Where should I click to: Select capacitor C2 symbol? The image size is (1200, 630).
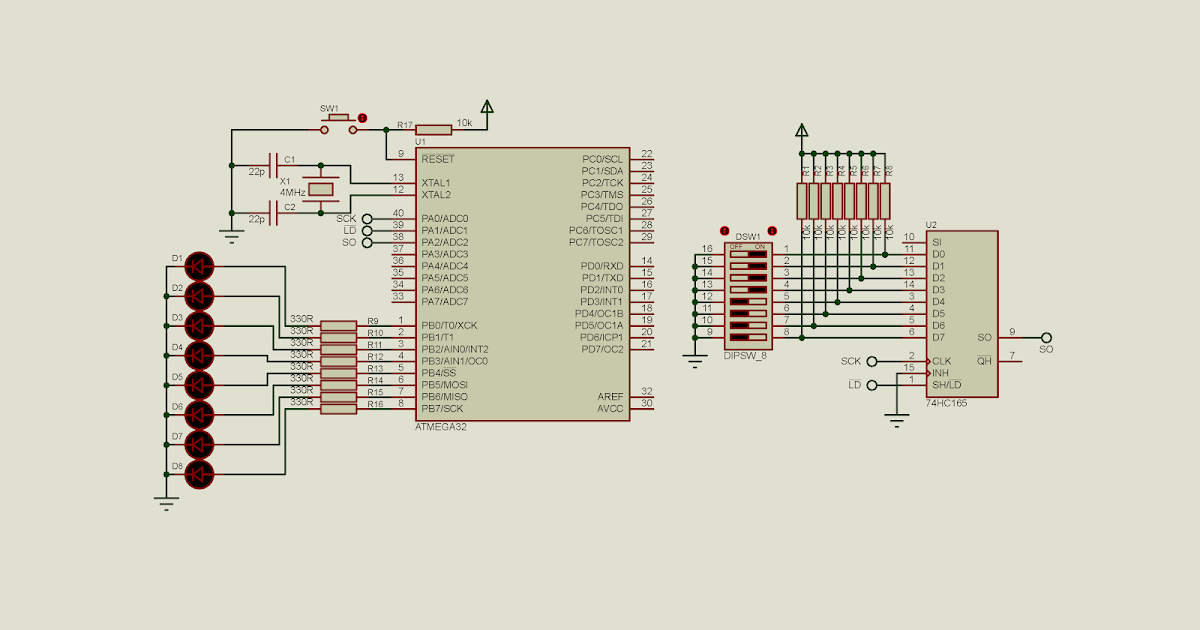pos(275,213)
